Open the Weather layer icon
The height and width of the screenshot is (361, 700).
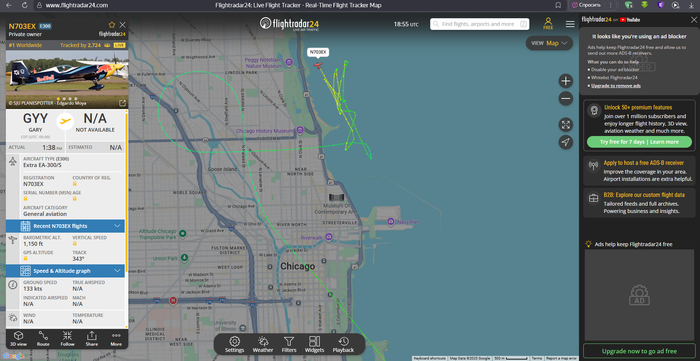263,341
